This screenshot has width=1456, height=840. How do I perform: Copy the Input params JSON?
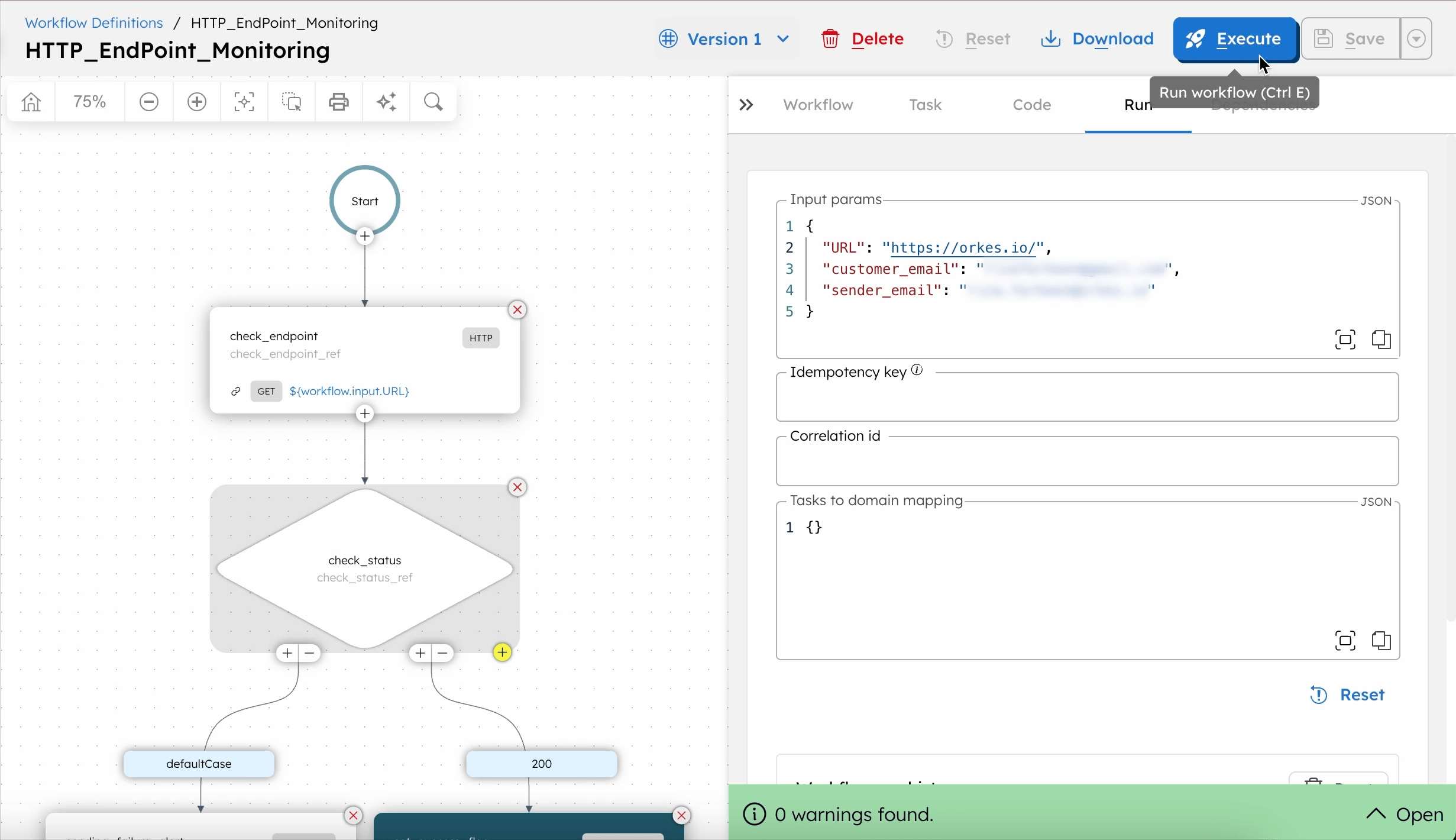[1381, 340]
